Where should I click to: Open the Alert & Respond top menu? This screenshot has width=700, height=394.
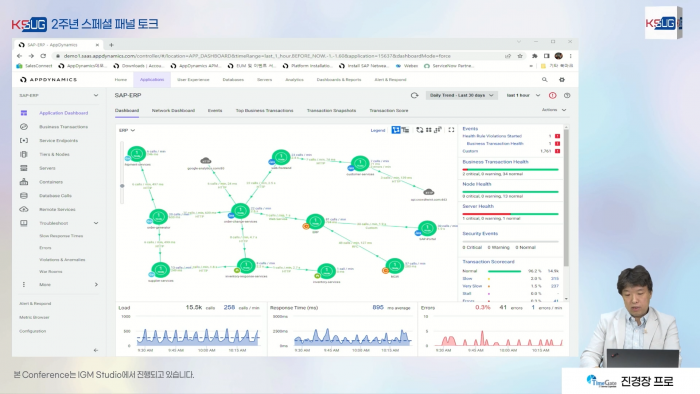tap(390, 80)
